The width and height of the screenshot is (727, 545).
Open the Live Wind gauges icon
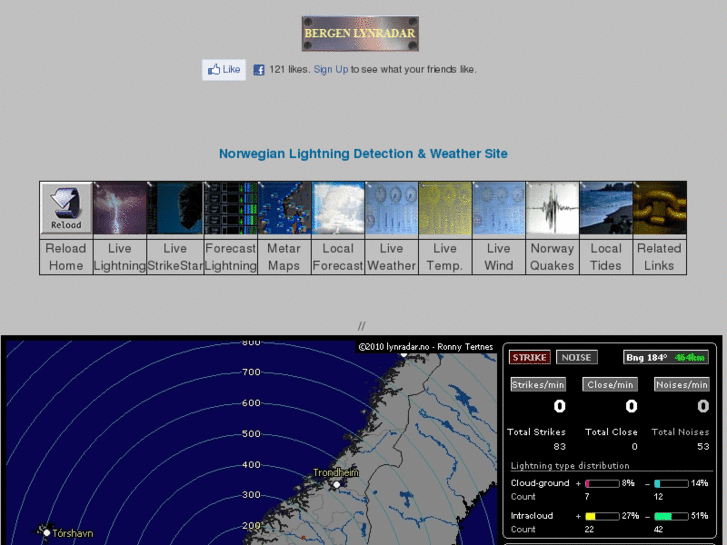point(499,208)
